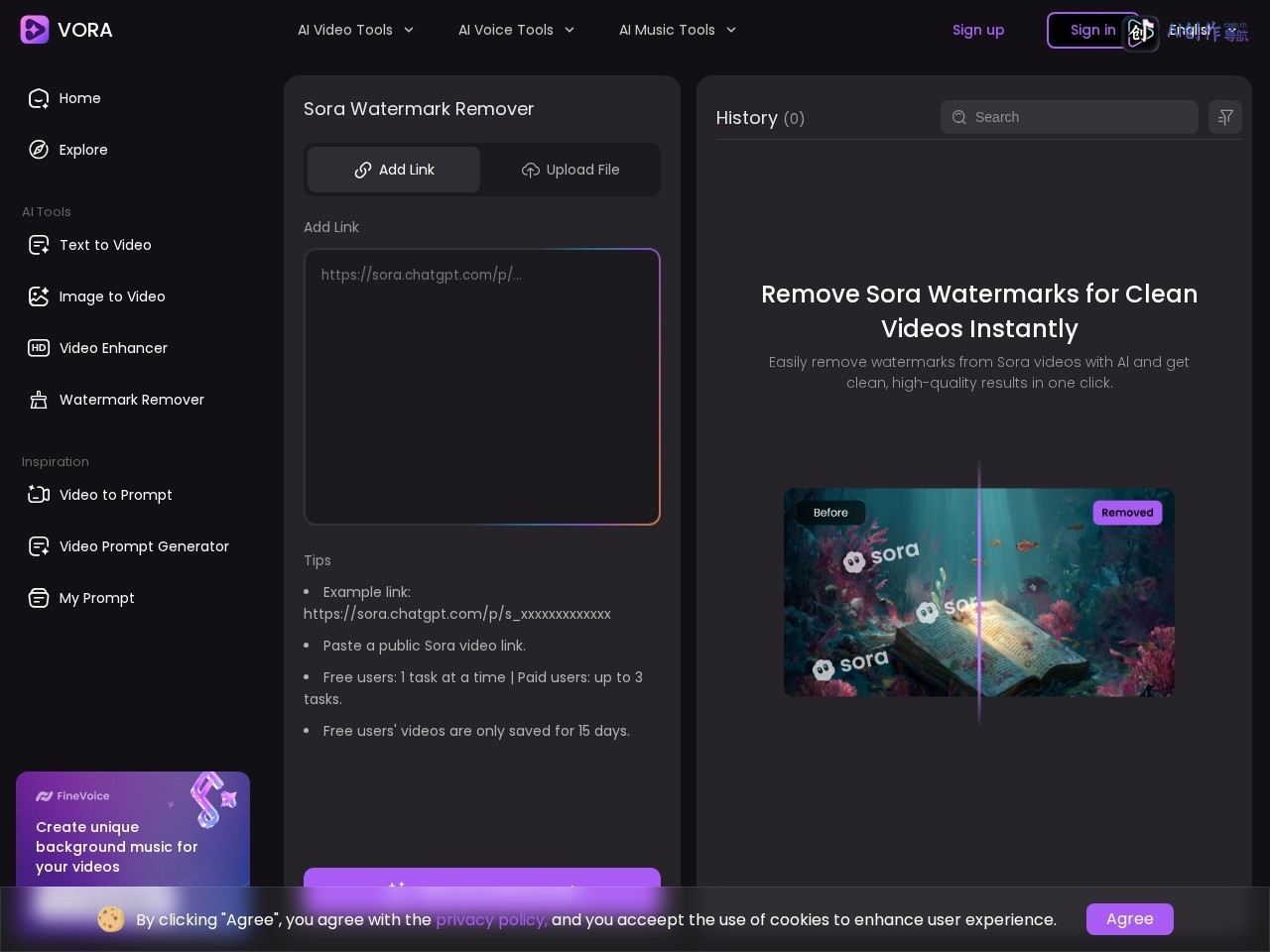This screenshot has height=952, width=1270.
Task: Switch to the Upload File tab
Action: point(571,170)
